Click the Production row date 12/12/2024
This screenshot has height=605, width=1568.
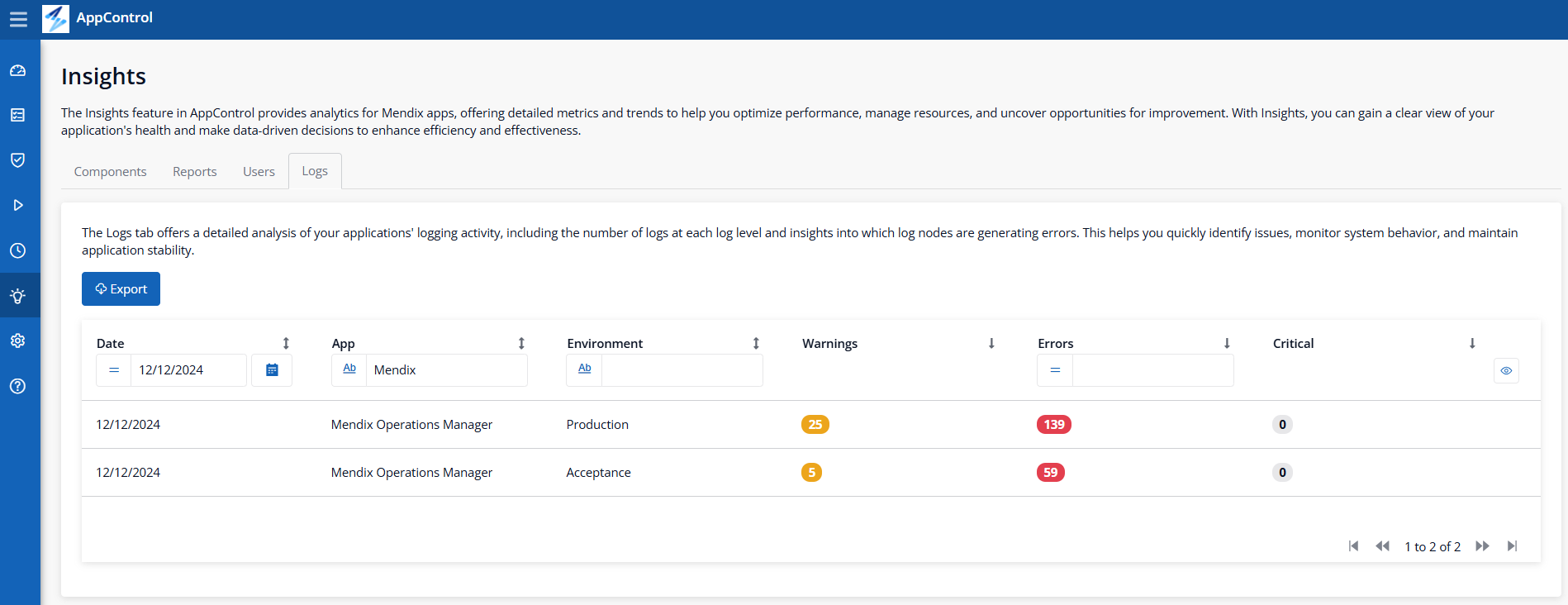[128, 425]
